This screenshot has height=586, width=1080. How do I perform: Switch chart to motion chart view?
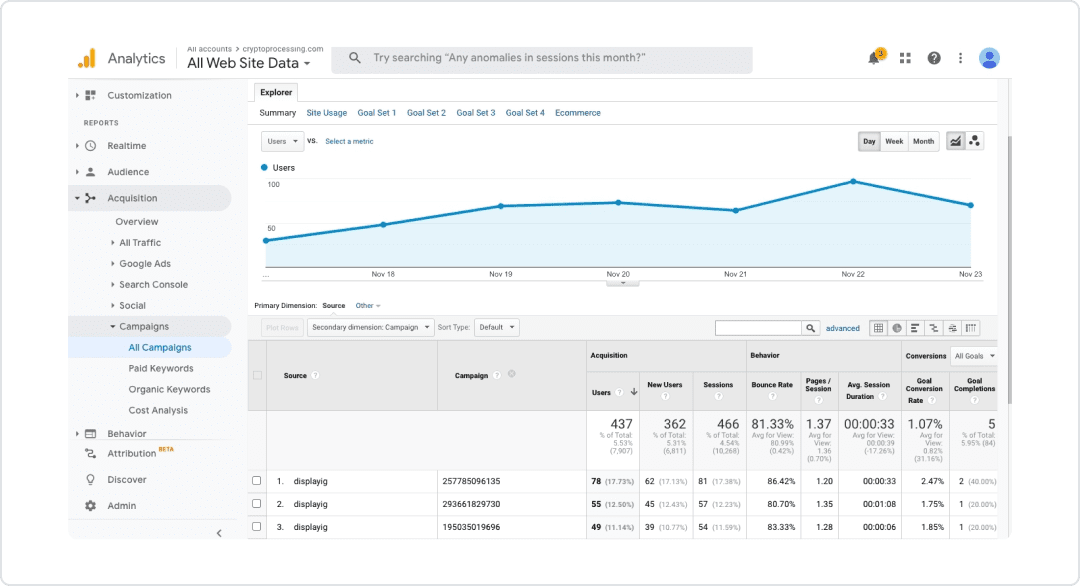(x=974, y=141)
